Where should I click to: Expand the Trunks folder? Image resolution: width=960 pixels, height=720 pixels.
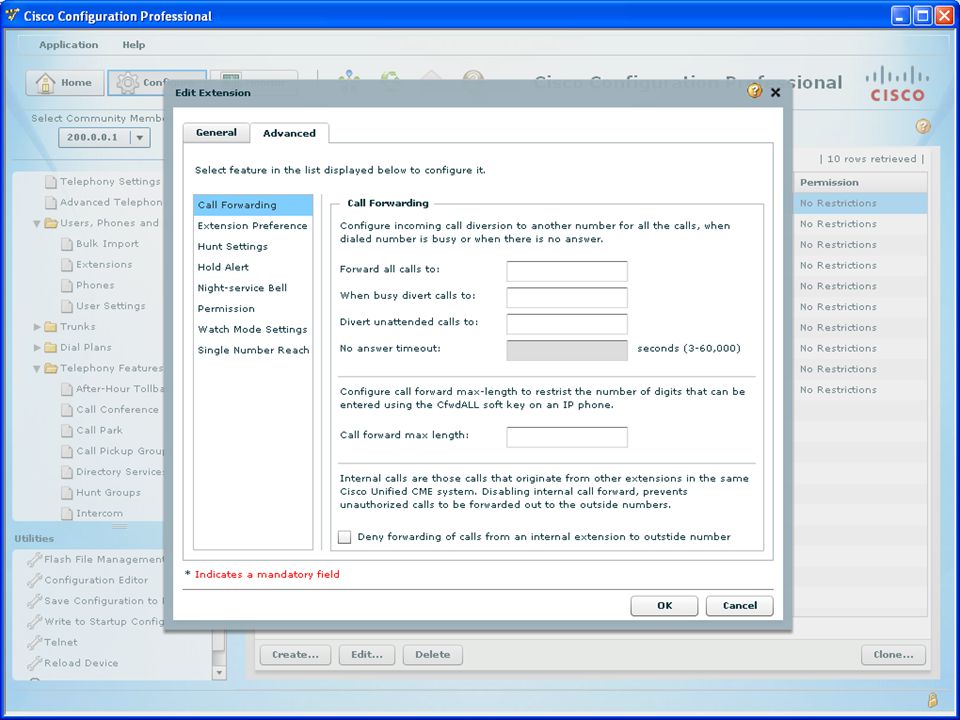[37, 327]
